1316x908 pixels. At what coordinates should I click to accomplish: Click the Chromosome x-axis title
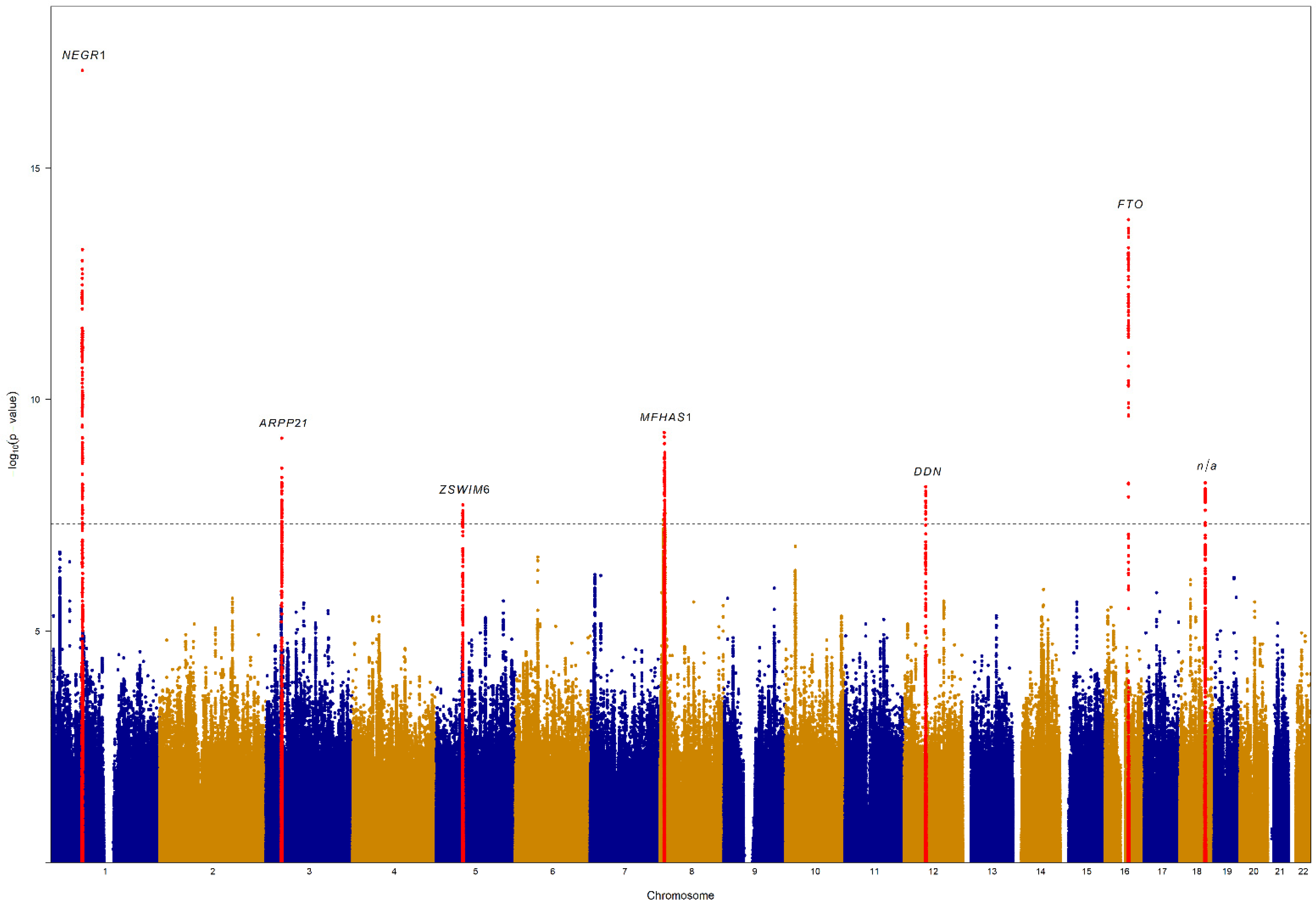680,896
